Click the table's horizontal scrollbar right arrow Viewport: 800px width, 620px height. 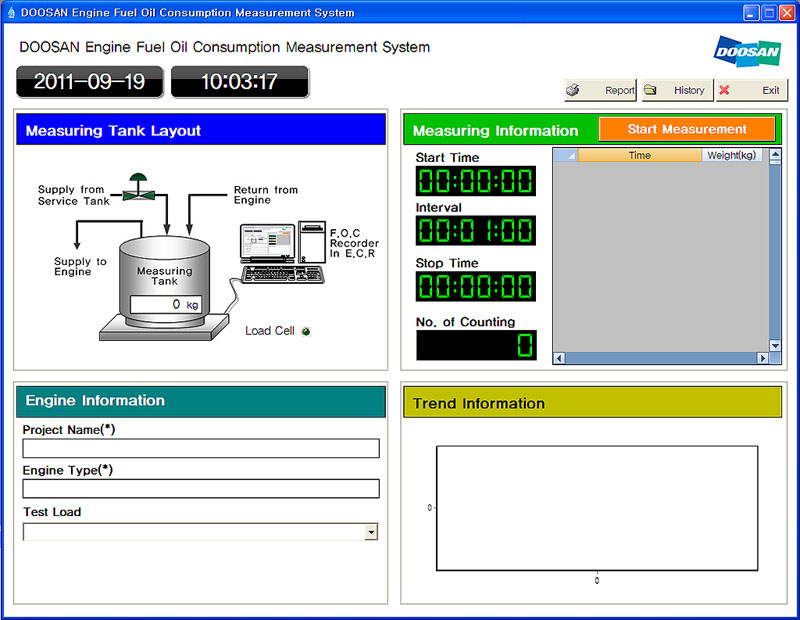pos(762,358)
